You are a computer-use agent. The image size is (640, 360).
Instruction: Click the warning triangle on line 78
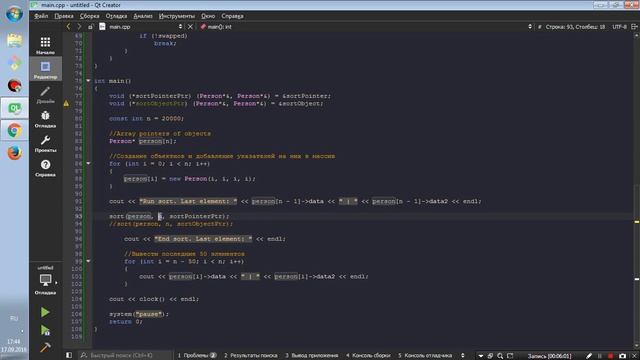tap(66, 103)
